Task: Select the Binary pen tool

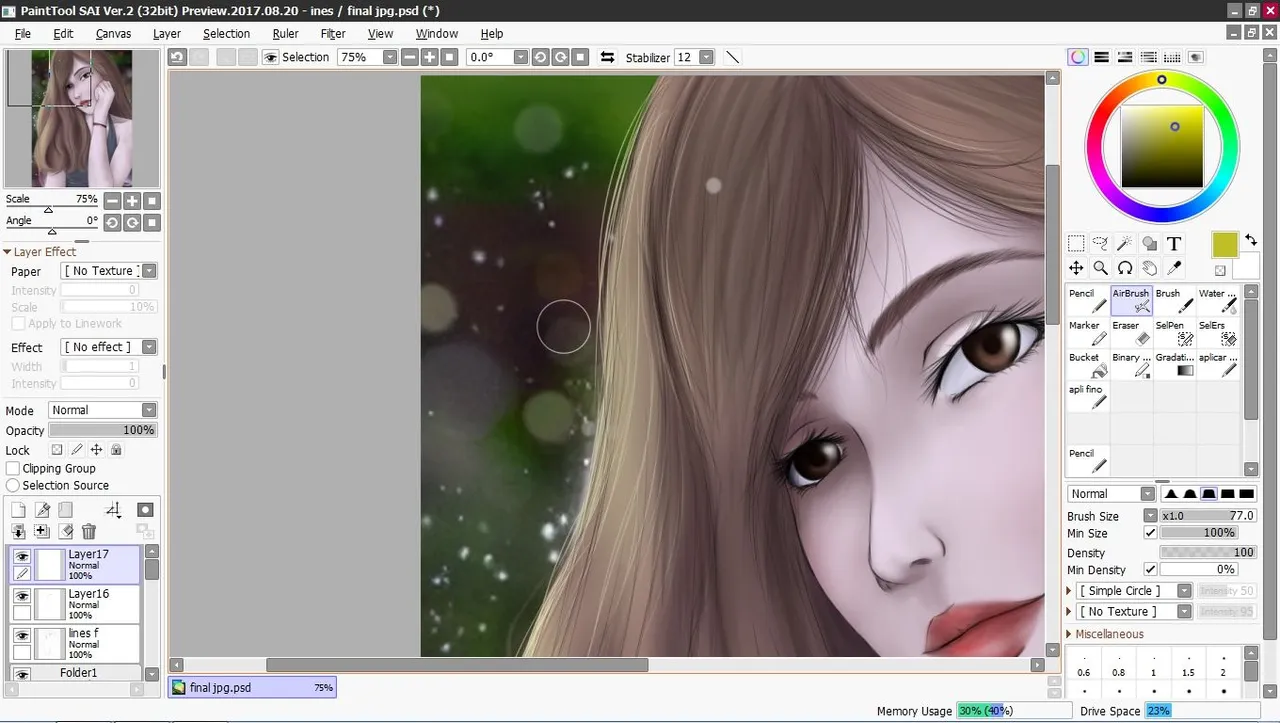Action: tap(1131, 364)
